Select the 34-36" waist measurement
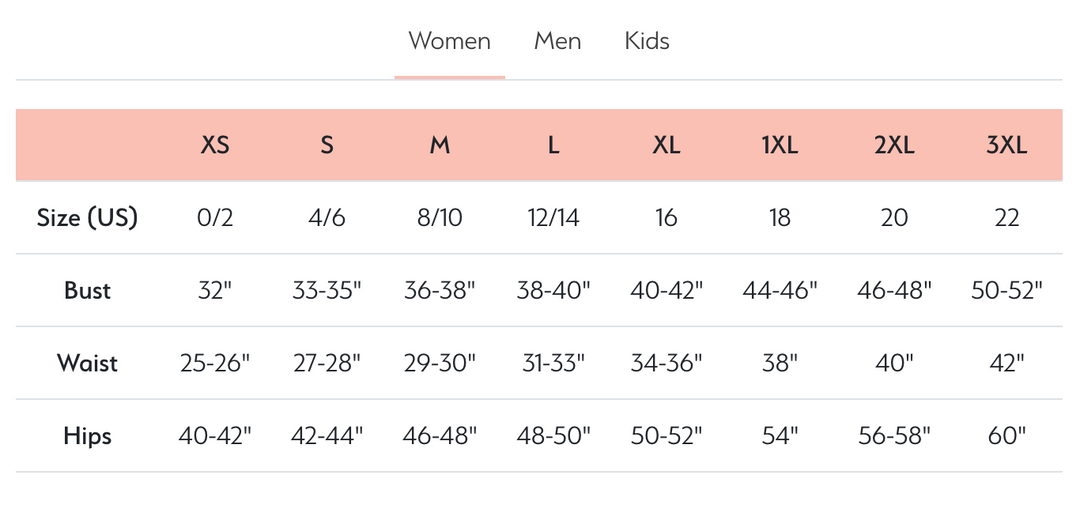This screenshot has width=1080, height=520. (666, 363)
